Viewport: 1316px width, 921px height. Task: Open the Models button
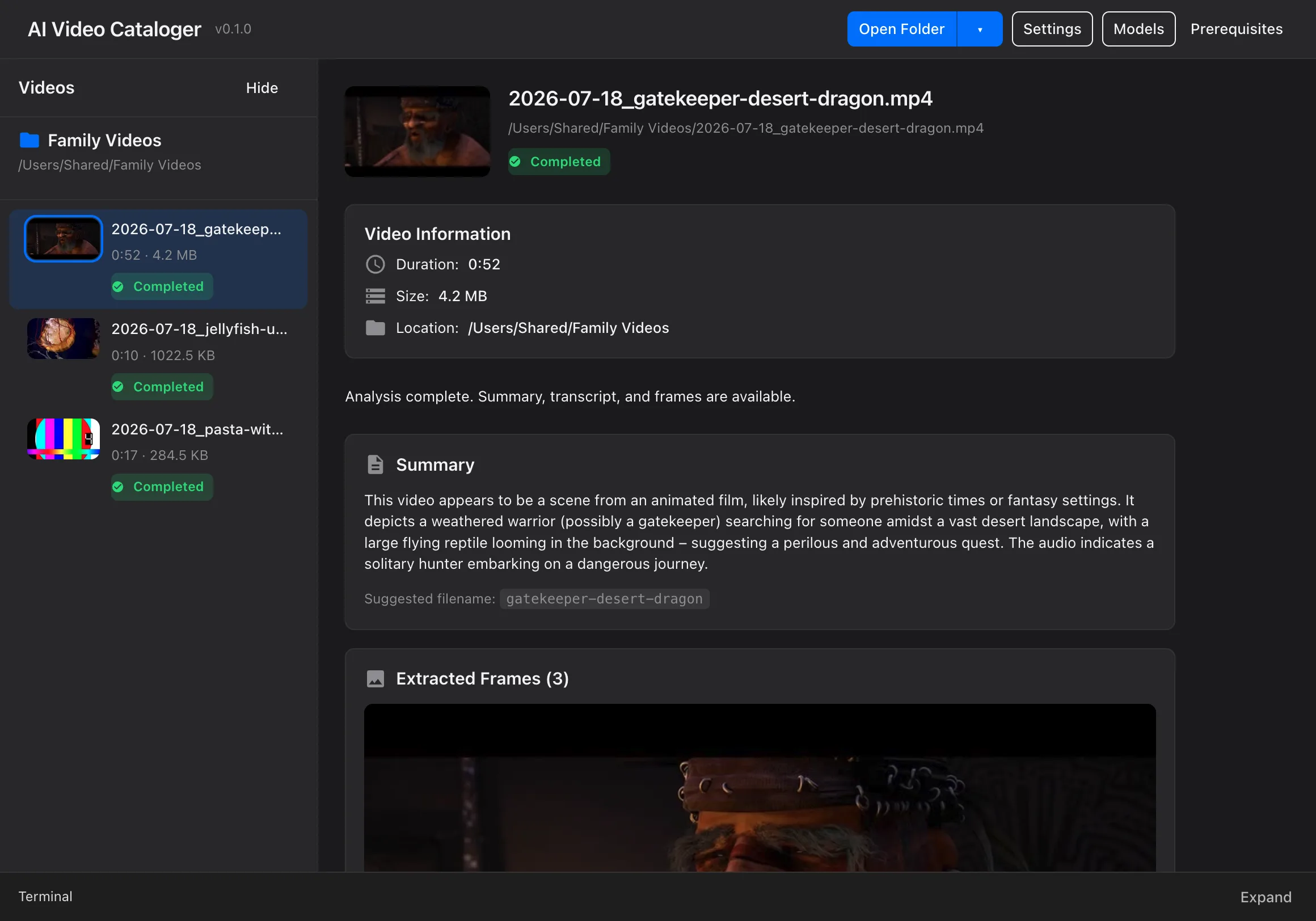(x=1138, y=29)
